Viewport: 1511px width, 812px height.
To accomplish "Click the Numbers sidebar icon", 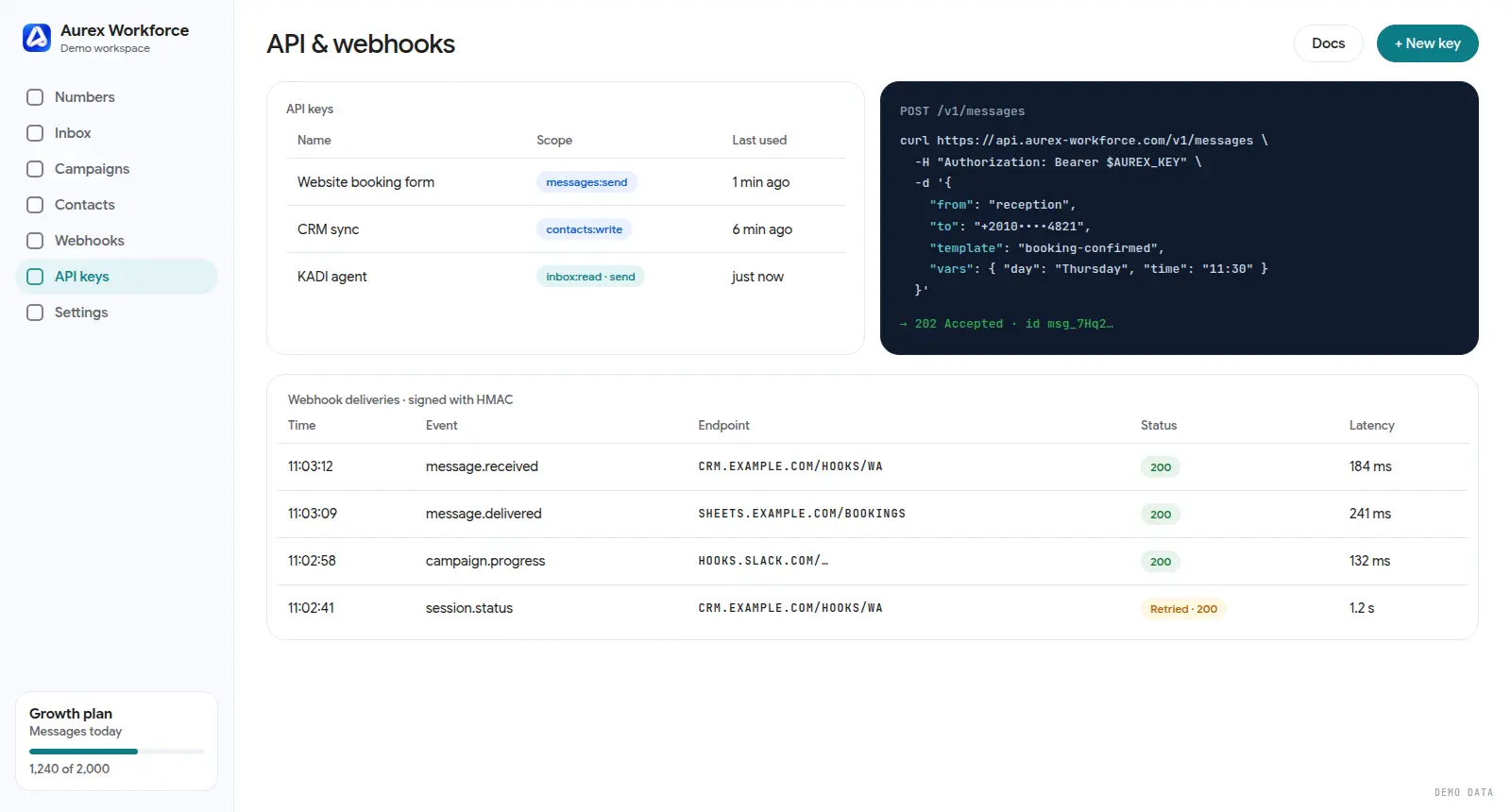I will (x=35, y=97).
